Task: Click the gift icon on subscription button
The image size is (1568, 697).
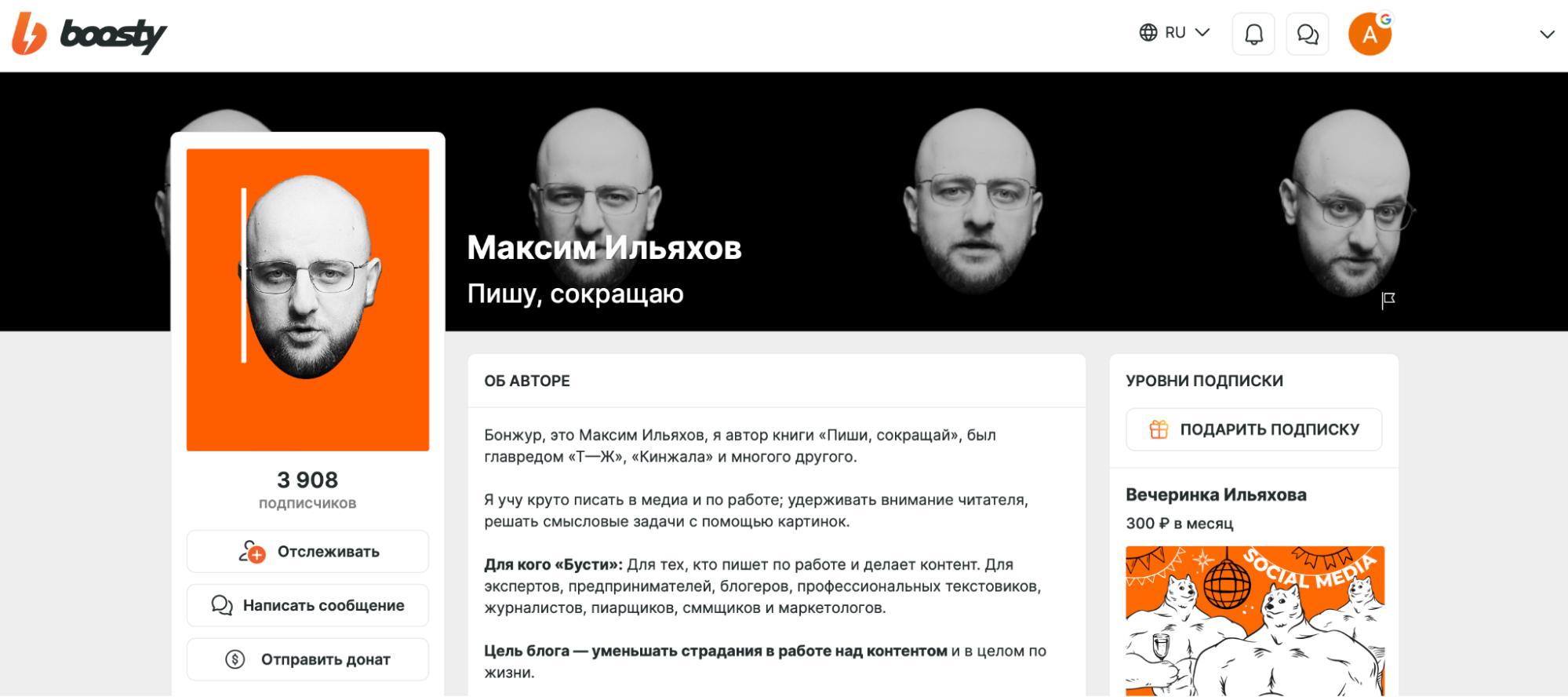Action: pyautogui.click(x=1159, y=429)
